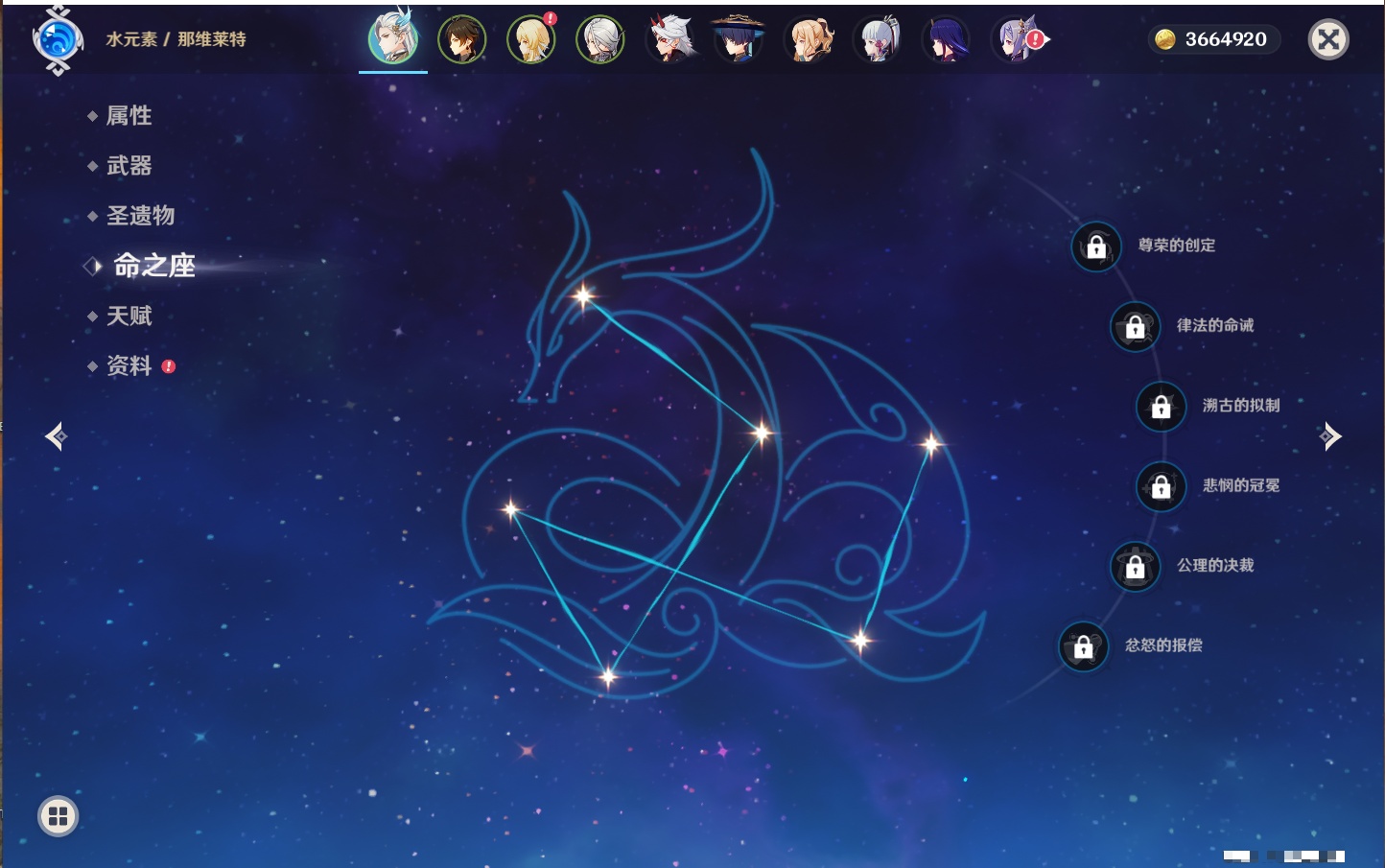Click the red alert badge beside 资料

coord(169,366)
